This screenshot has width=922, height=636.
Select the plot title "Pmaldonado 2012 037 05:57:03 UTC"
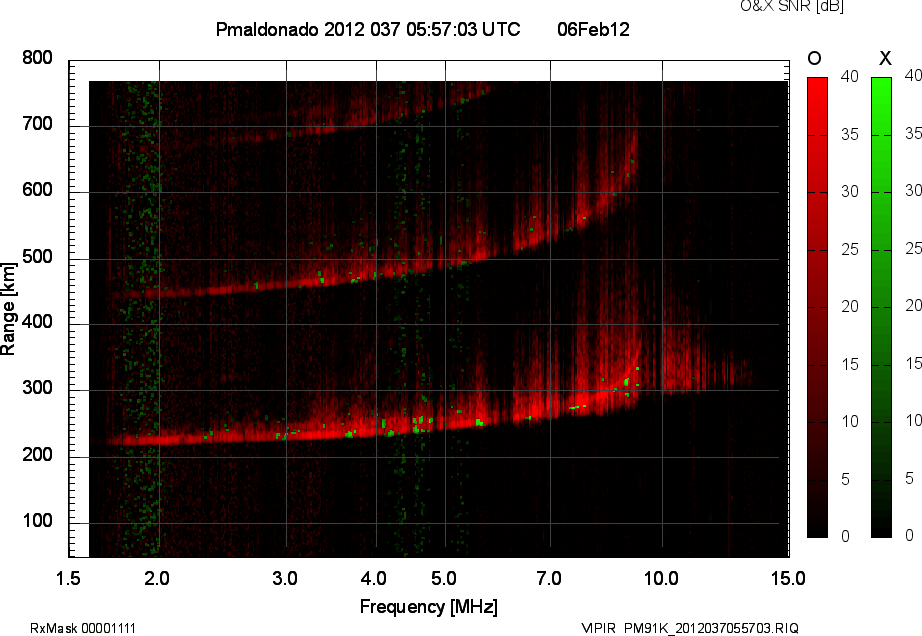tap(367, 30)
